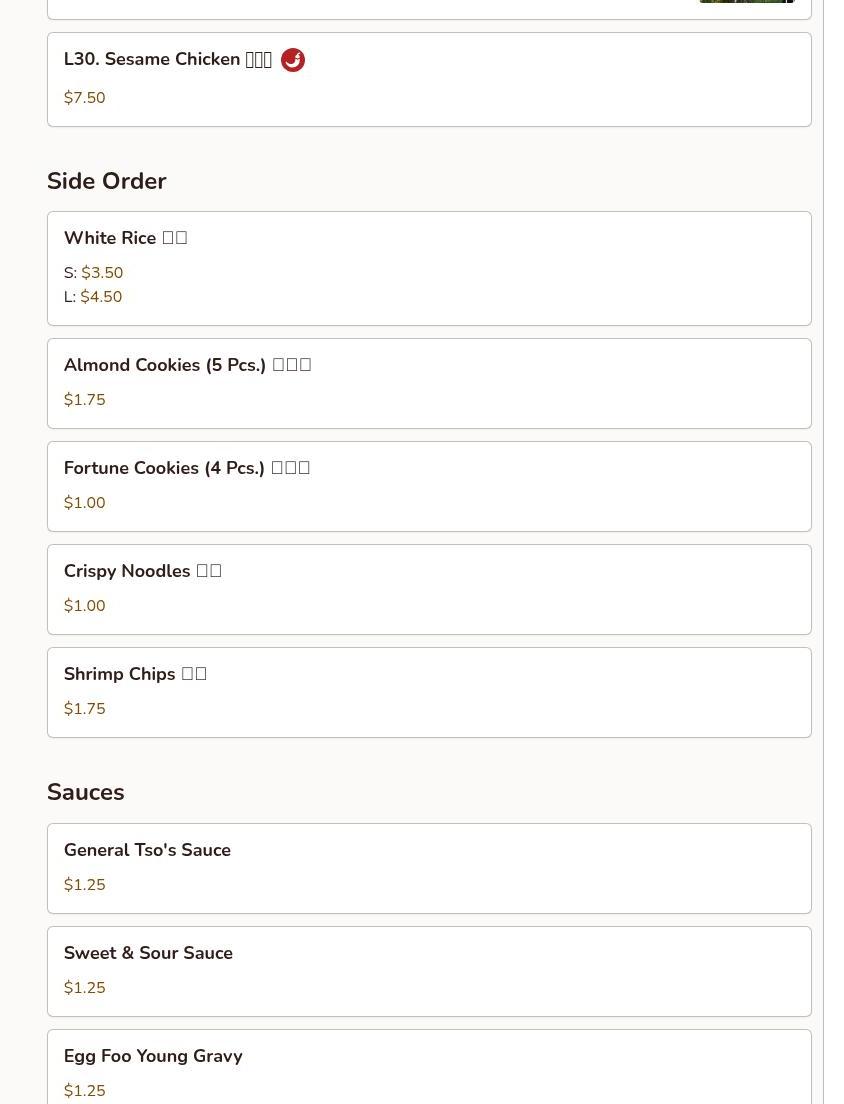This screenshot has height=1104, width=844.
Task: Open Sweet & Sour Sauce item
Action: click(x=148, y=953)
